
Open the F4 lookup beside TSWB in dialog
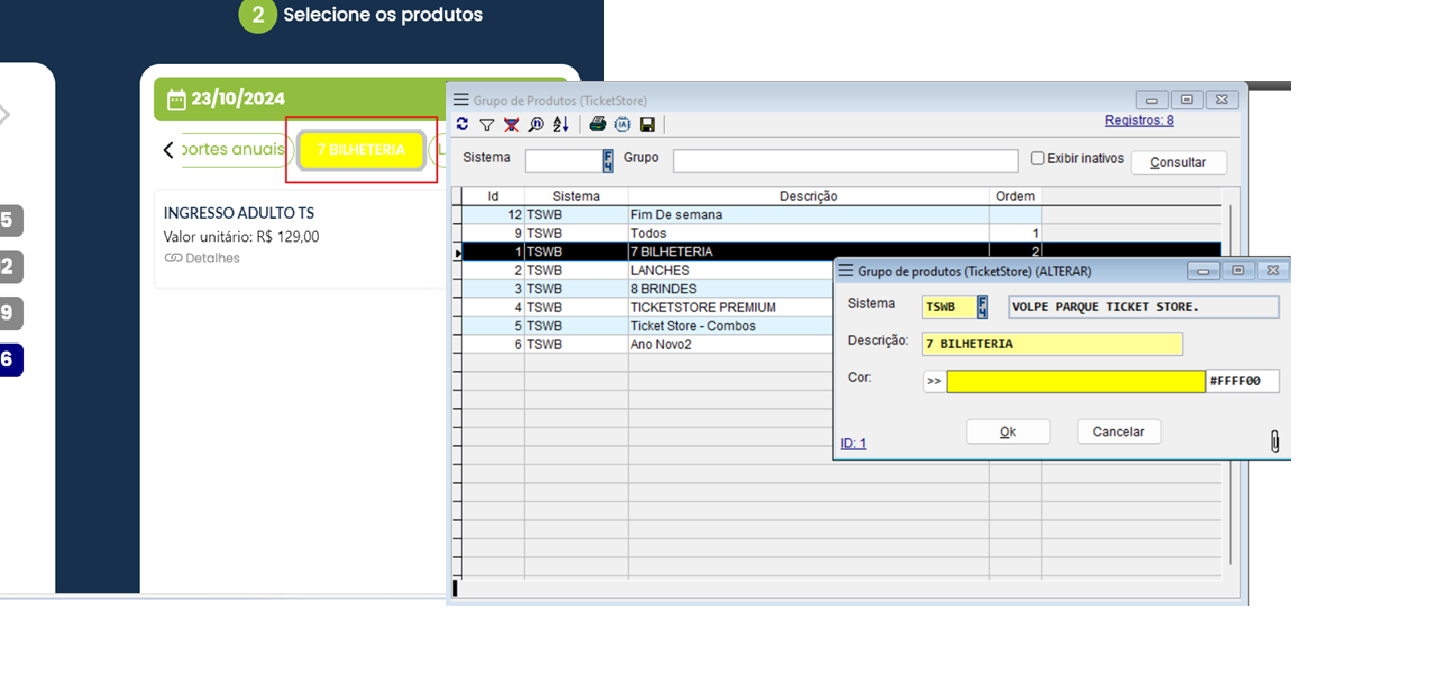pyautogui.click(x=982, y=307)
